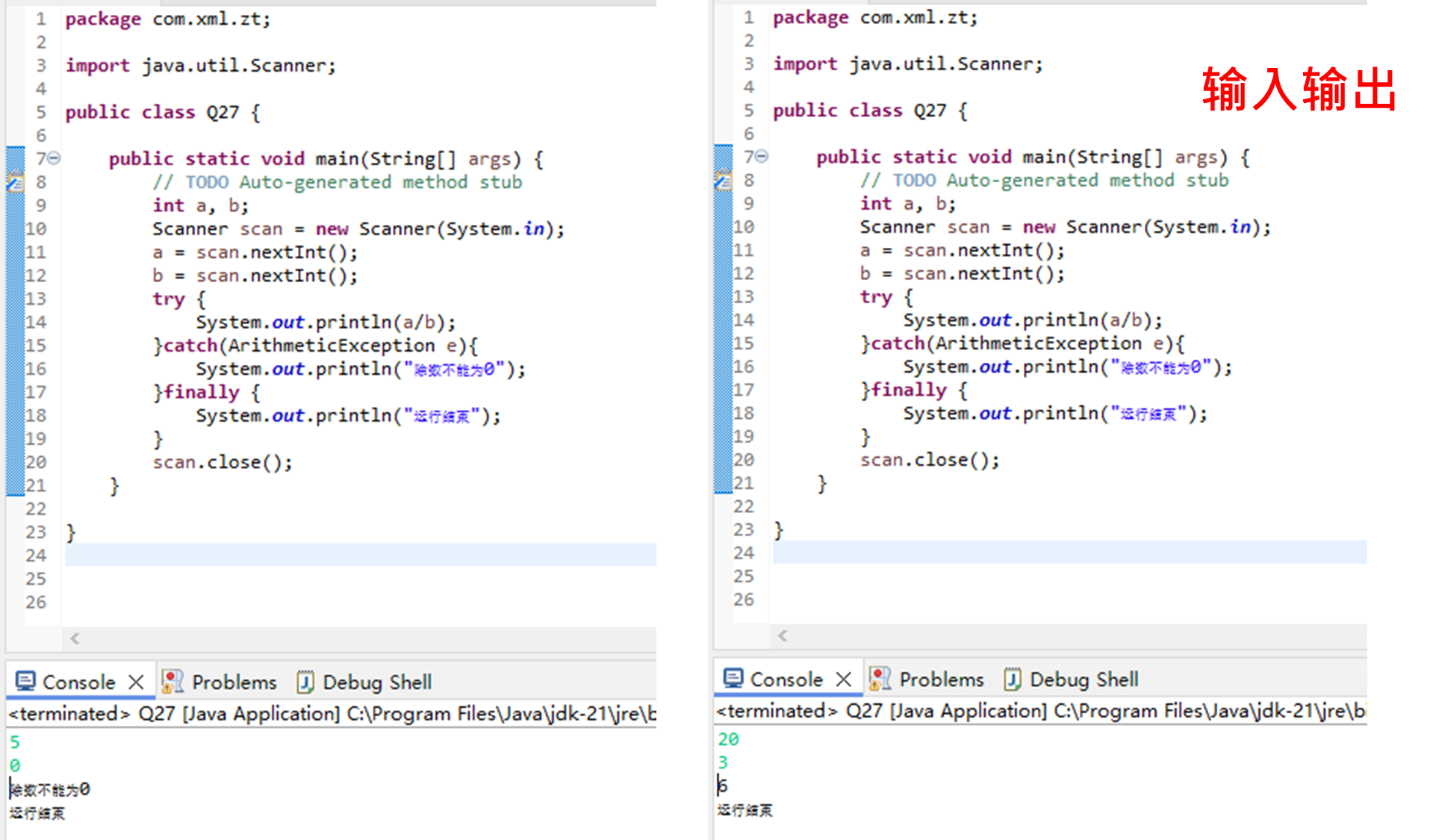
Task: Click console input value 5 in left console
Action: (15, 742)
